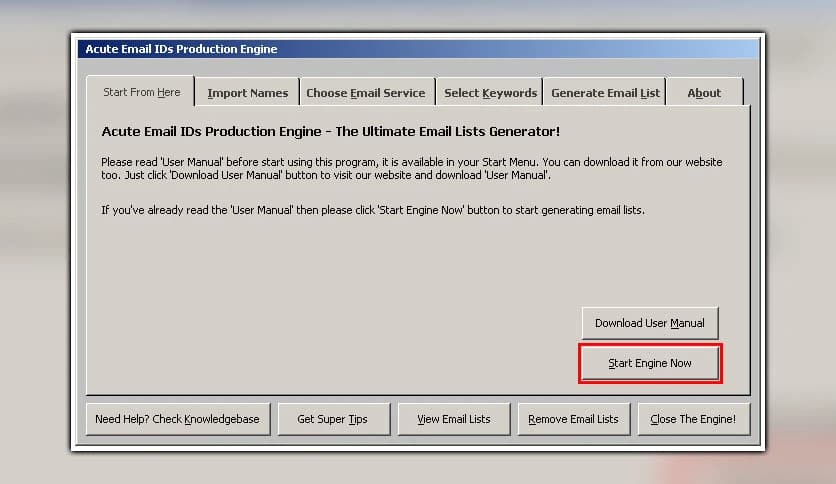Viewport: 836px width, 484px height.
Task: Open the Import Names tab
Action: coord(247,93)
